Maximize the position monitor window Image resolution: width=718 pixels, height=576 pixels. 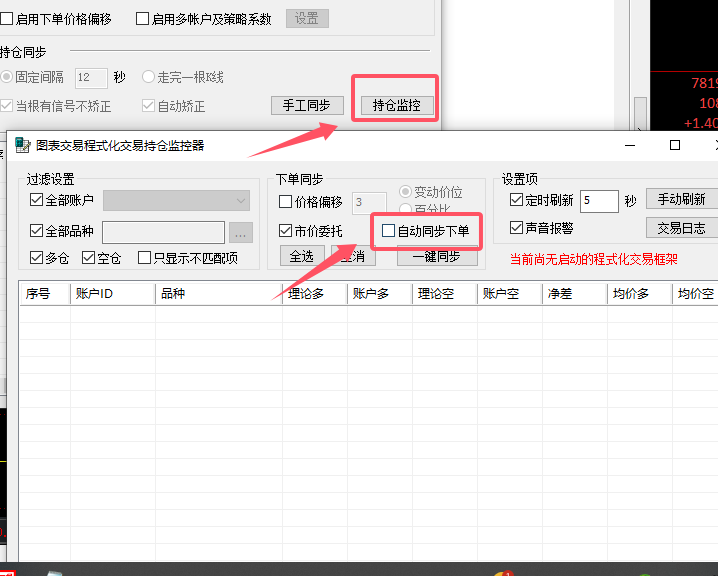pyautogui.click(x=674, y=145)
